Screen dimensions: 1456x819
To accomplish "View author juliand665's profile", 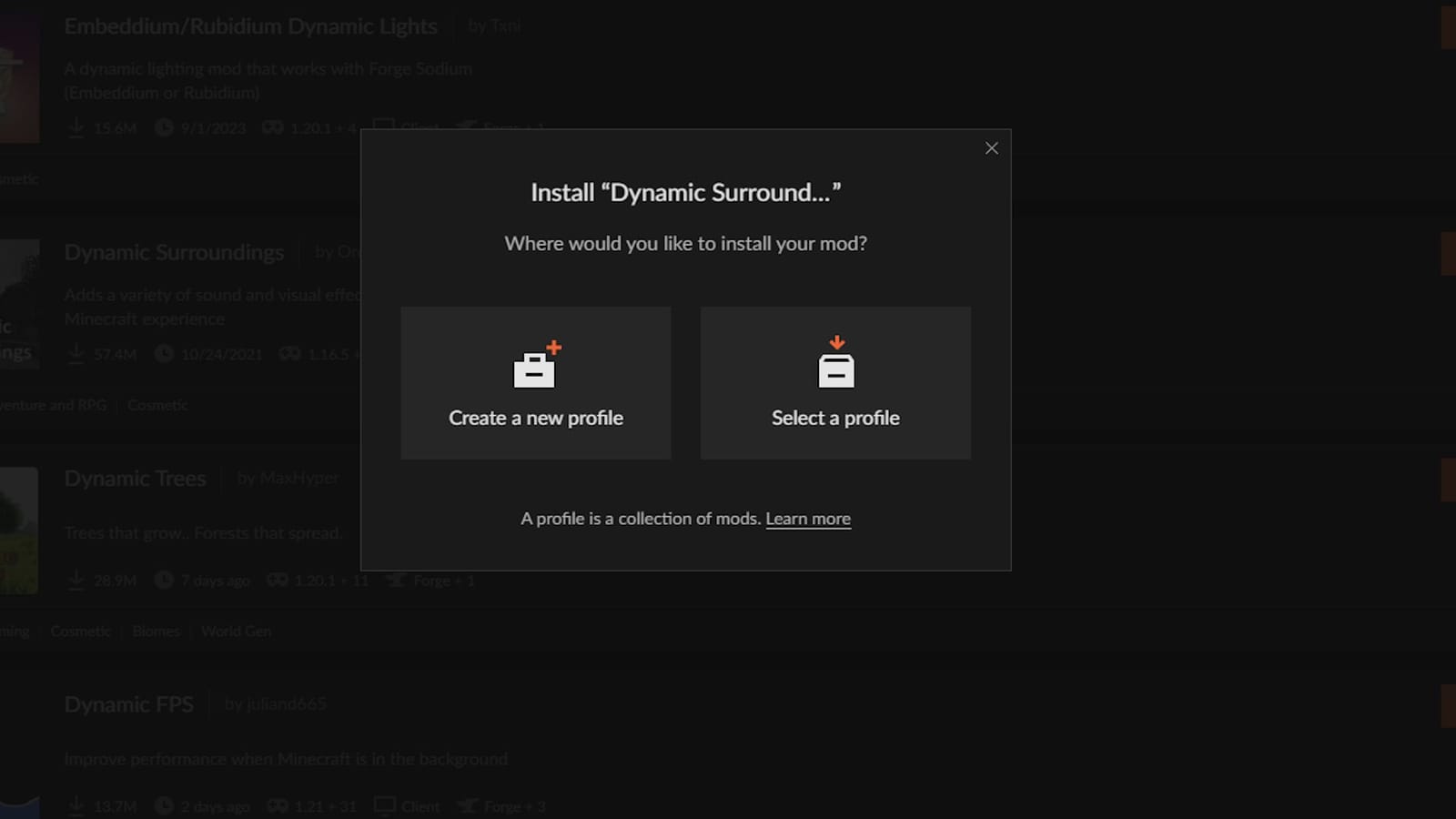I will click(275, 704).
